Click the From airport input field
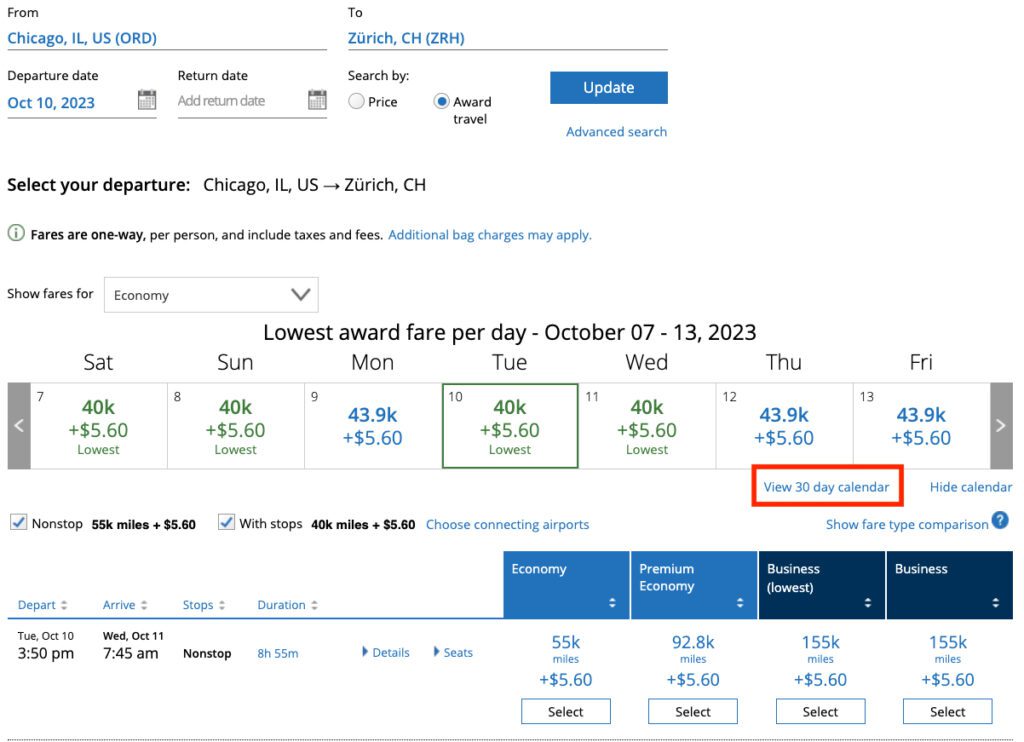 (x=166, y=38)
